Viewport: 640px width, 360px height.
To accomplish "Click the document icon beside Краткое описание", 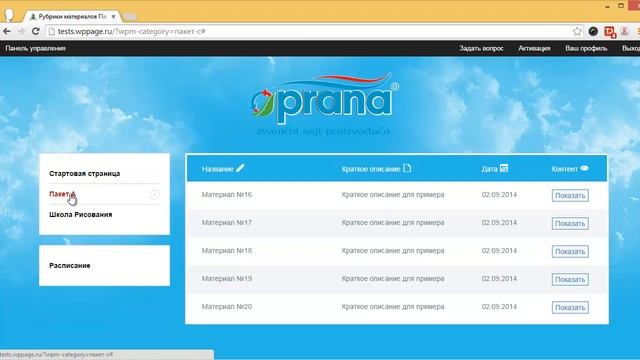I will (x=407, y=168).
